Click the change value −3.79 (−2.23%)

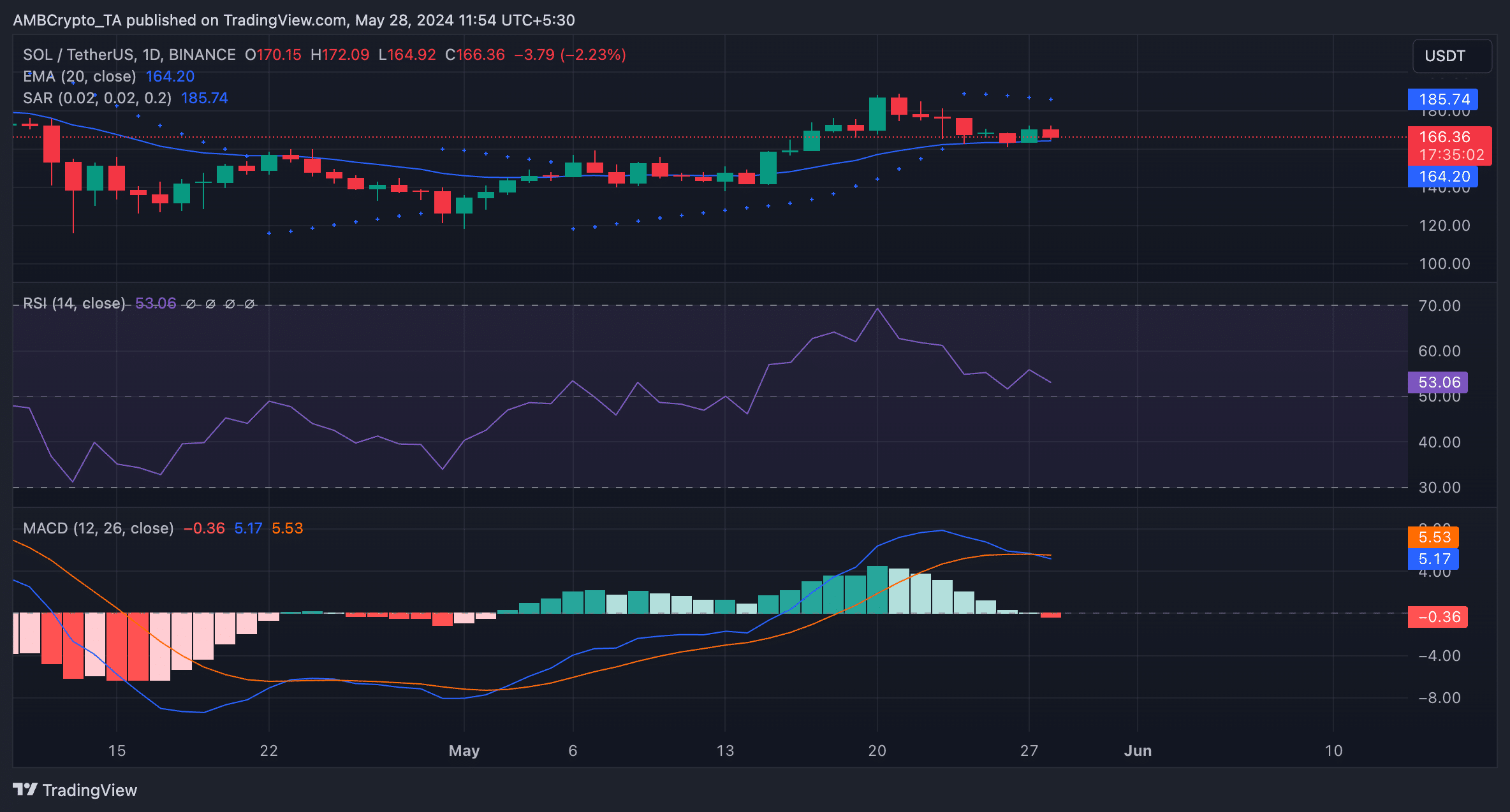click(x=570, y=55)
